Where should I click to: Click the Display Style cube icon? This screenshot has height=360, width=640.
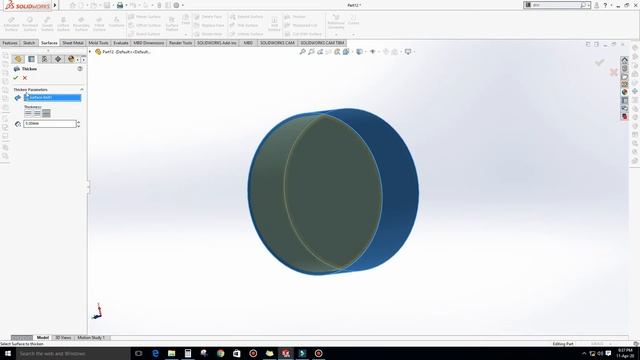pyautogui.click(x=359, y=52)
